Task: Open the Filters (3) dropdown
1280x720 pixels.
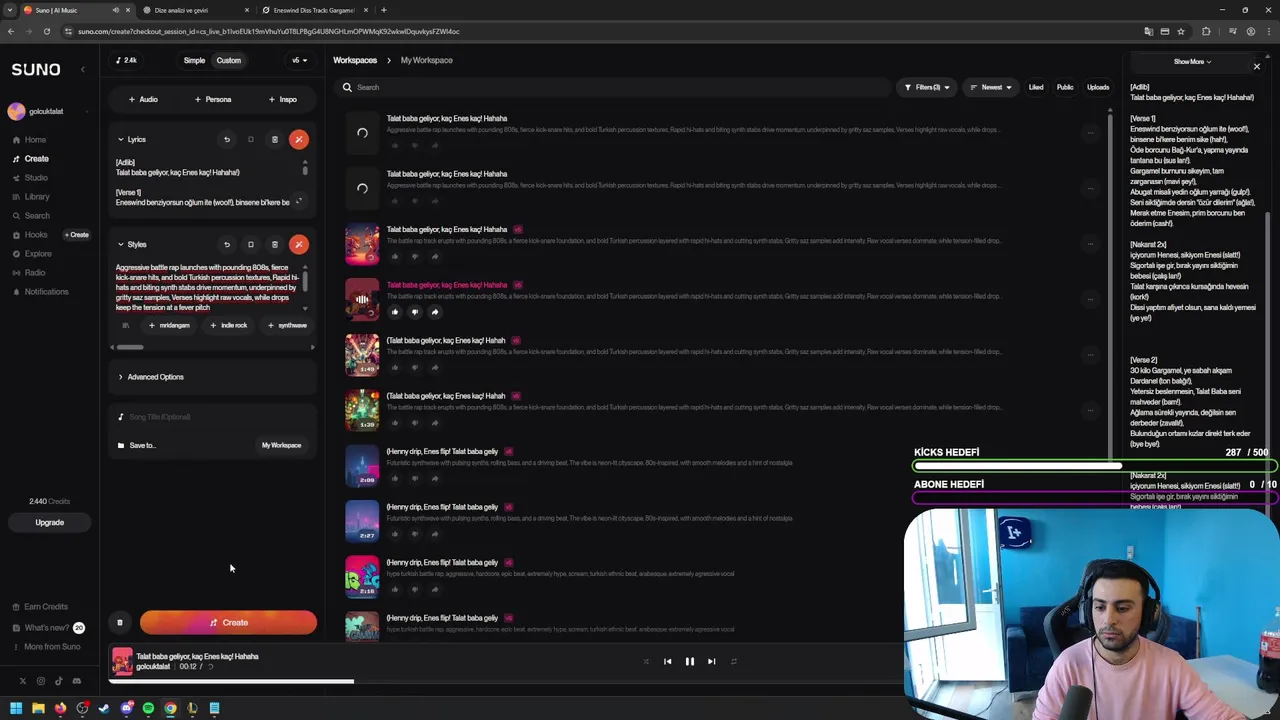Action: 926,87
